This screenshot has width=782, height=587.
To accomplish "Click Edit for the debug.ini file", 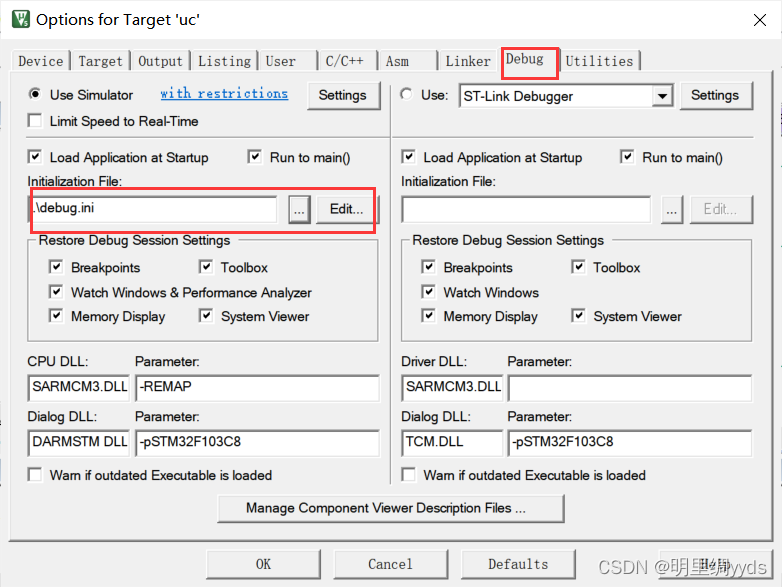I will coord(347,209).
